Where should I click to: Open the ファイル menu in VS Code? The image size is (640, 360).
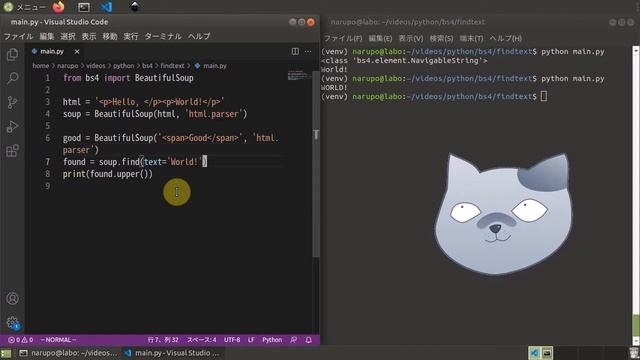tap(18, 36)
